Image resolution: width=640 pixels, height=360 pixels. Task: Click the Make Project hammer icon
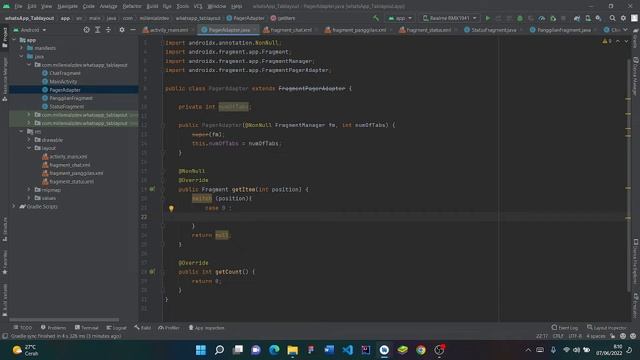tap(376, 18)
